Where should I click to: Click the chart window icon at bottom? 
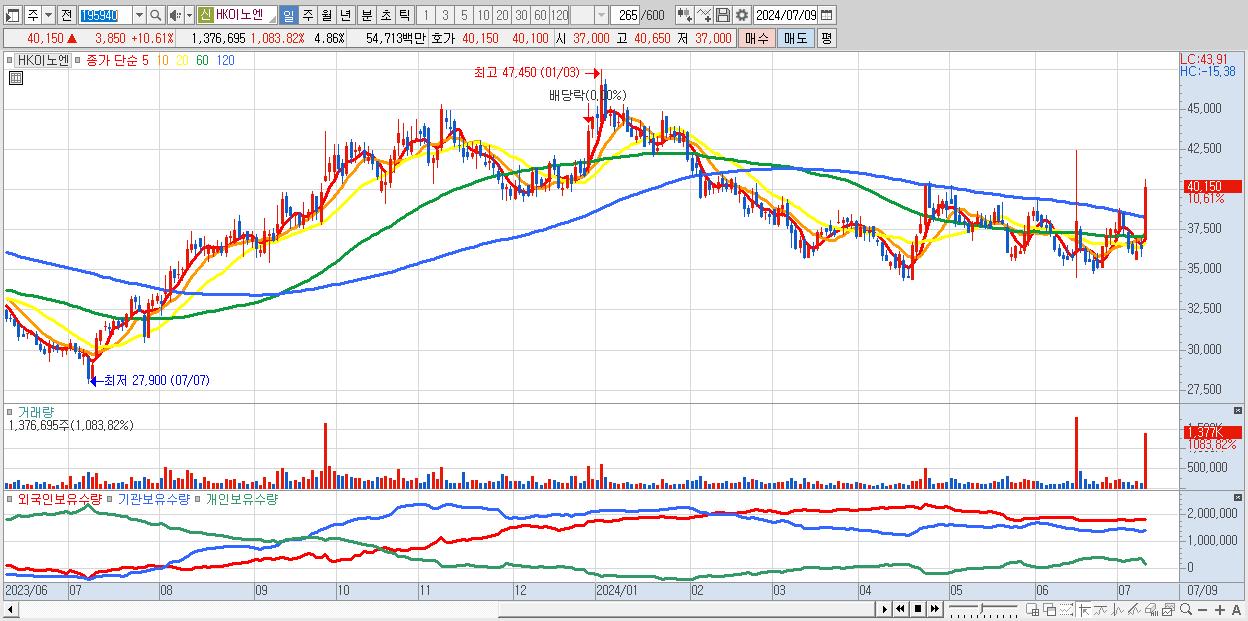pyautogui.click(x=1168, y=610)
